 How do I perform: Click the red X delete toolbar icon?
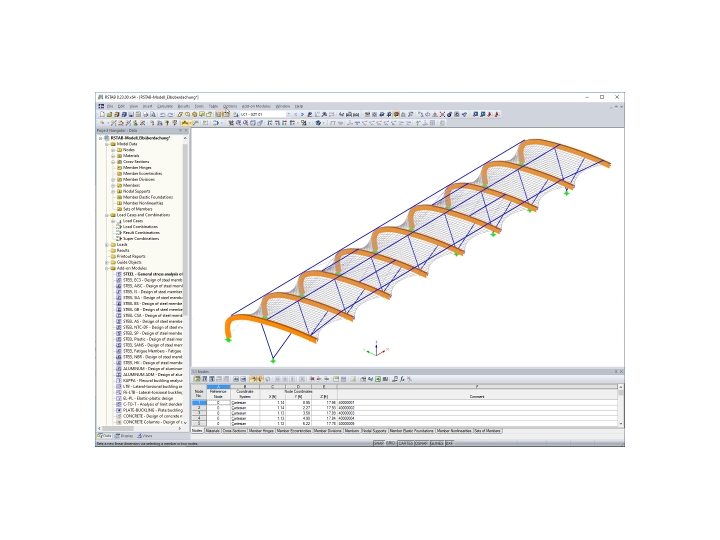(442, 114)
